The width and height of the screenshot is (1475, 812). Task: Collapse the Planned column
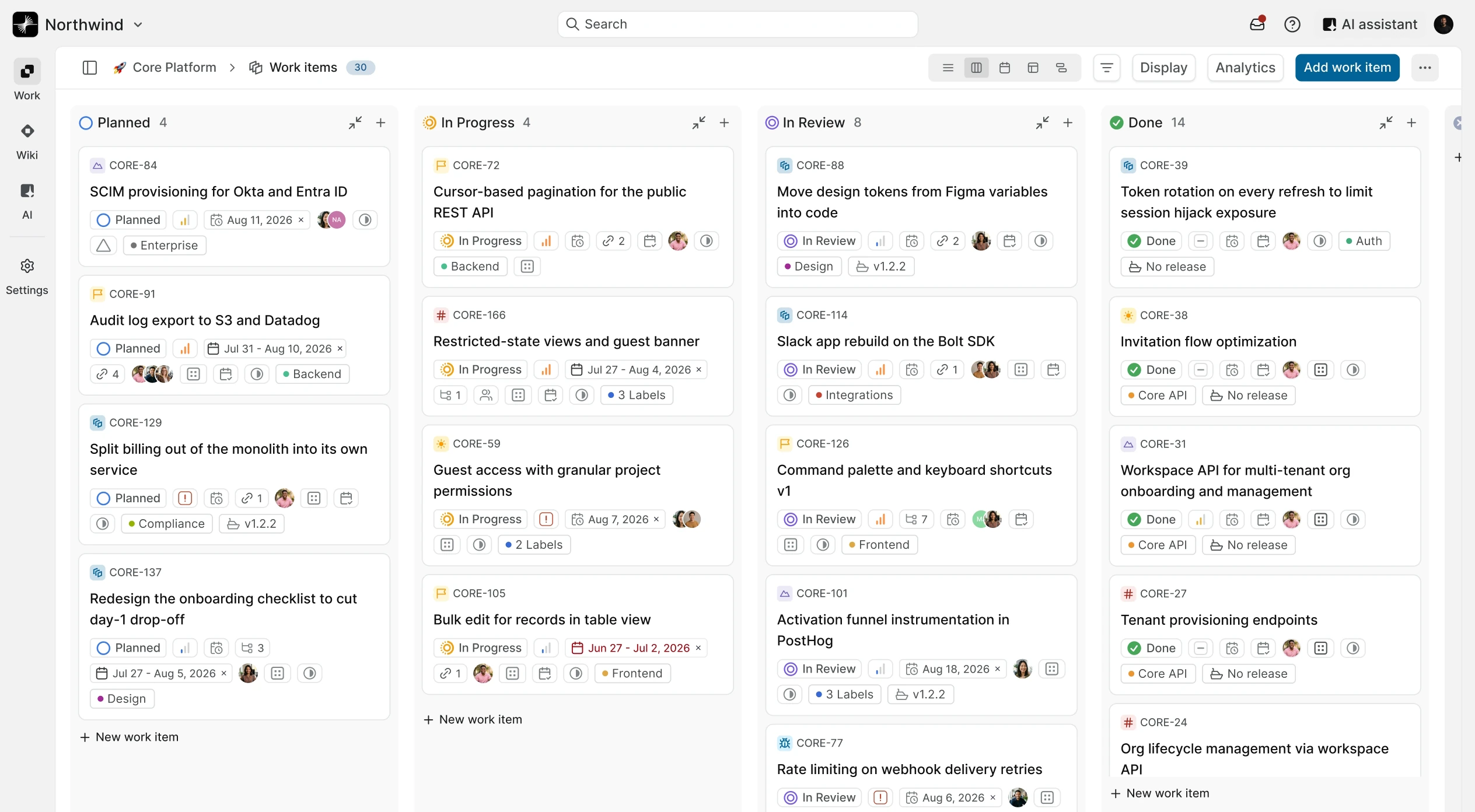[x=355, y=123]
